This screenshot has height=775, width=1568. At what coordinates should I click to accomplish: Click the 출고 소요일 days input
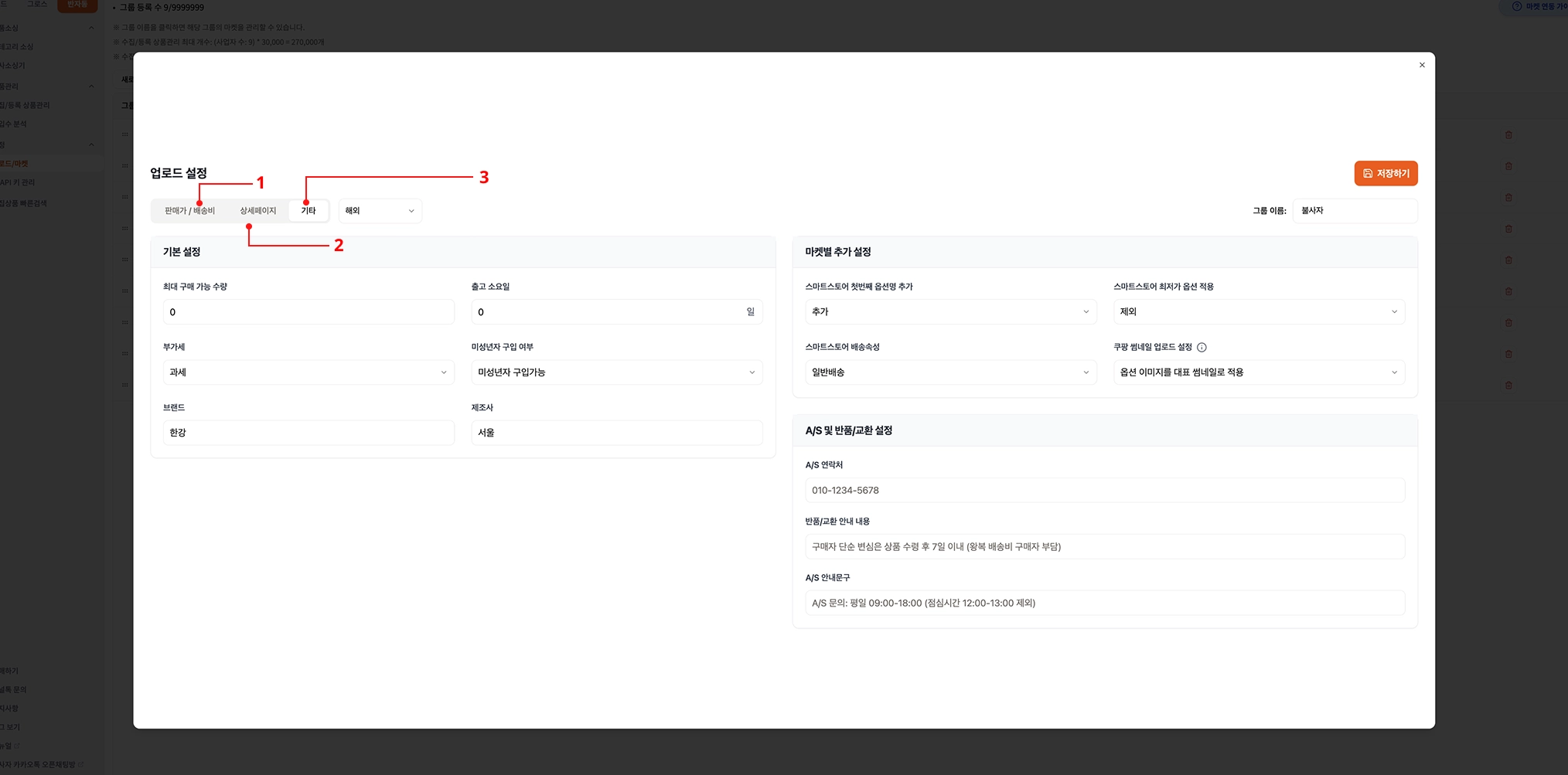coord(617,312)
